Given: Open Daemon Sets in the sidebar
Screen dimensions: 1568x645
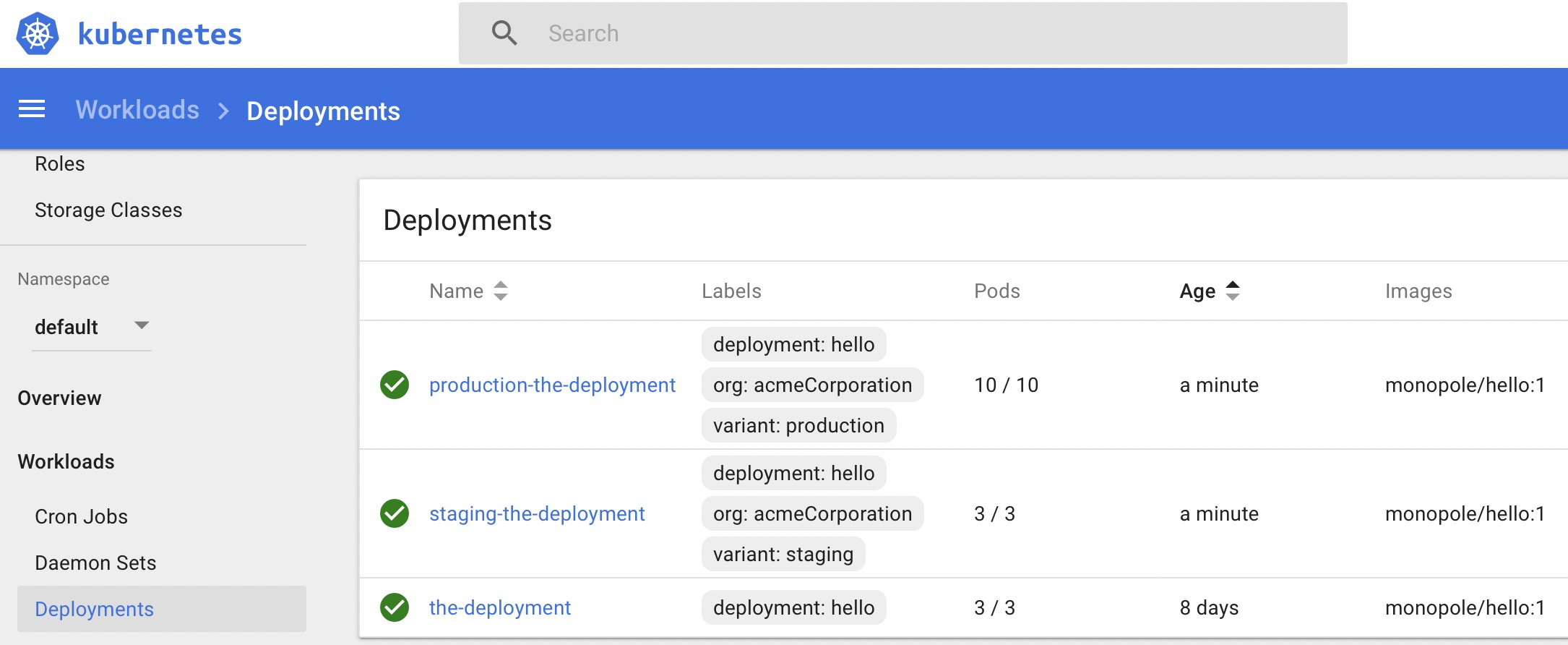Looking at the screenshot, I should pyautogui.click(x=95, y=563).
